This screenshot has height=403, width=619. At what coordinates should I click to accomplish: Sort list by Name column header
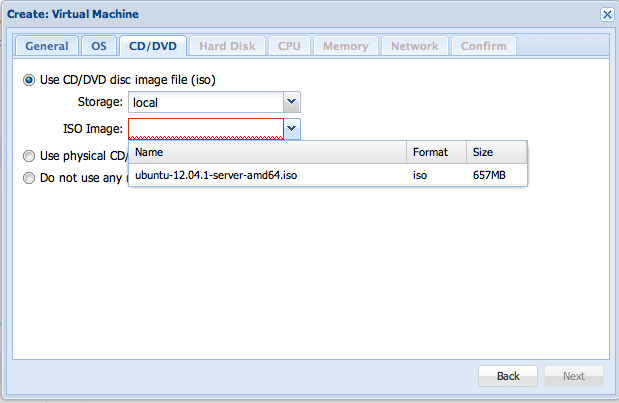267,152
